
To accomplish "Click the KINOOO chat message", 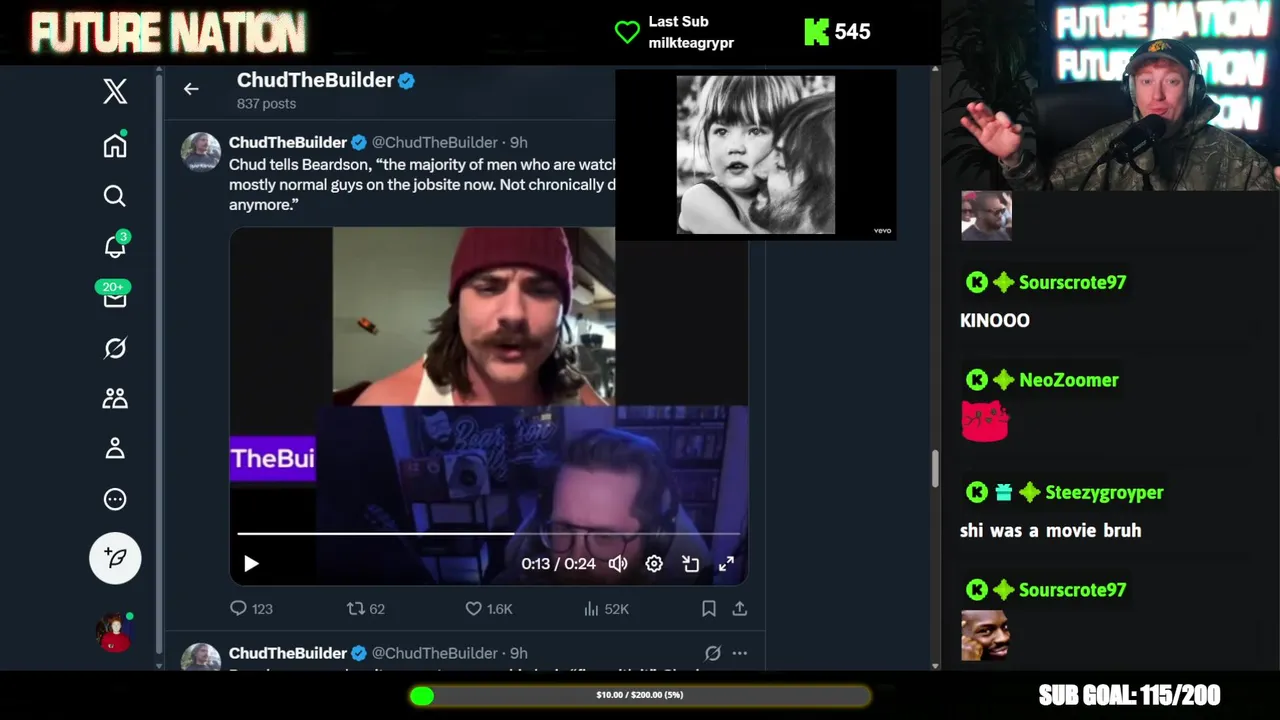I will coord(995,320).
